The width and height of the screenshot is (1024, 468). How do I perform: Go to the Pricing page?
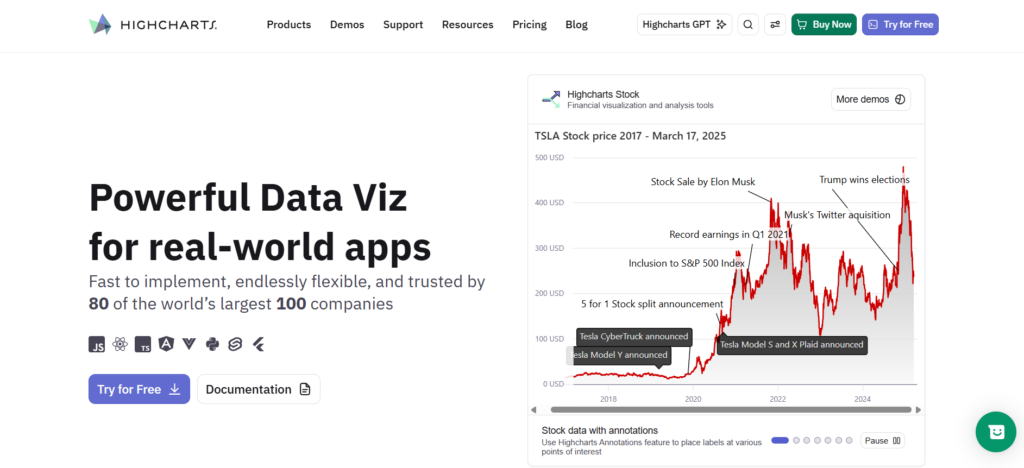point(529,25)
